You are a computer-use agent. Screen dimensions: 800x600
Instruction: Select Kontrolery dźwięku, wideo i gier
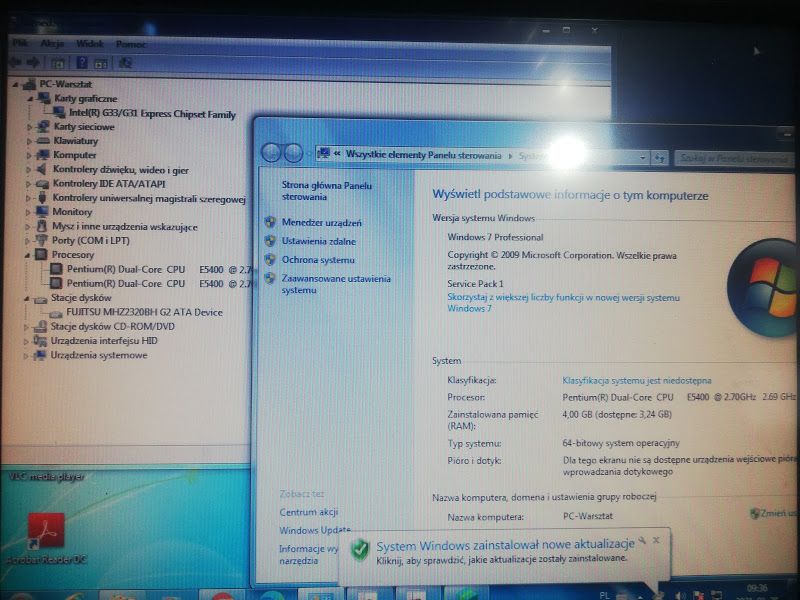click(120, 170)
